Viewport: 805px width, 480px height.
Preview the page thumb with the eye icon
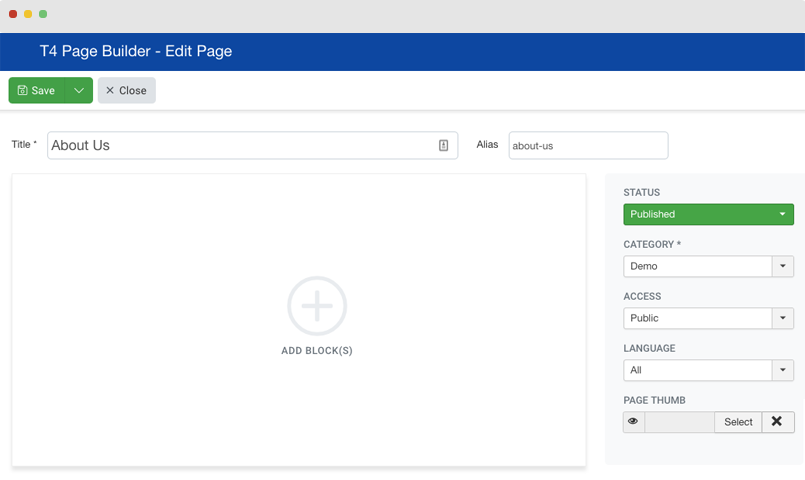[x=634, y=421]
